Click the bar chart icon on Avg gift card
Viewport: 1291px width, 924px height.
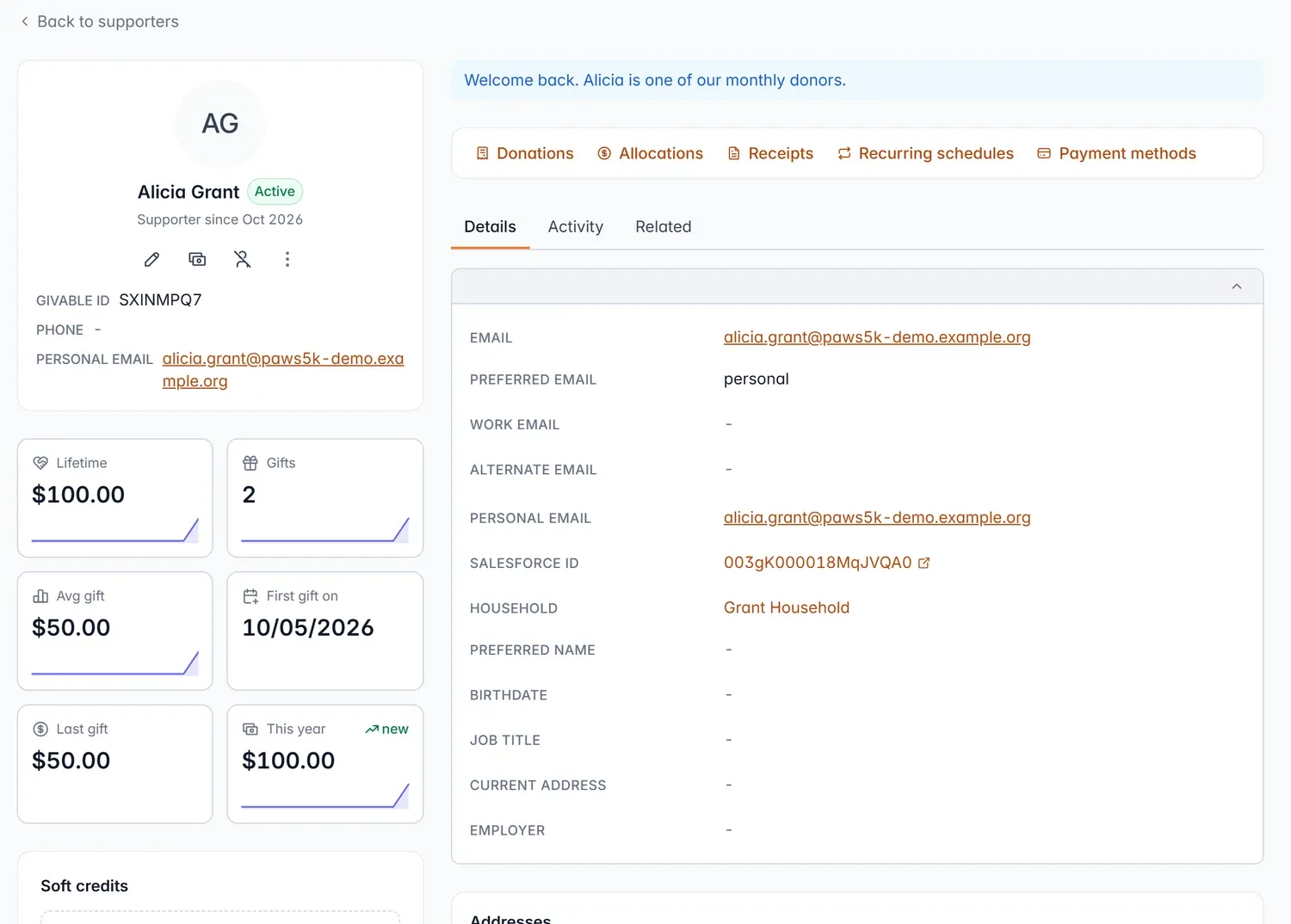40,596
